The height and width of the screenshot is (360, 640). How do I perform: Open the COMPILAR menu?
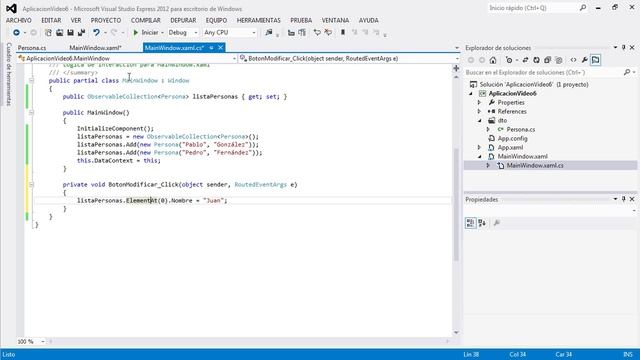click(146, 20)
